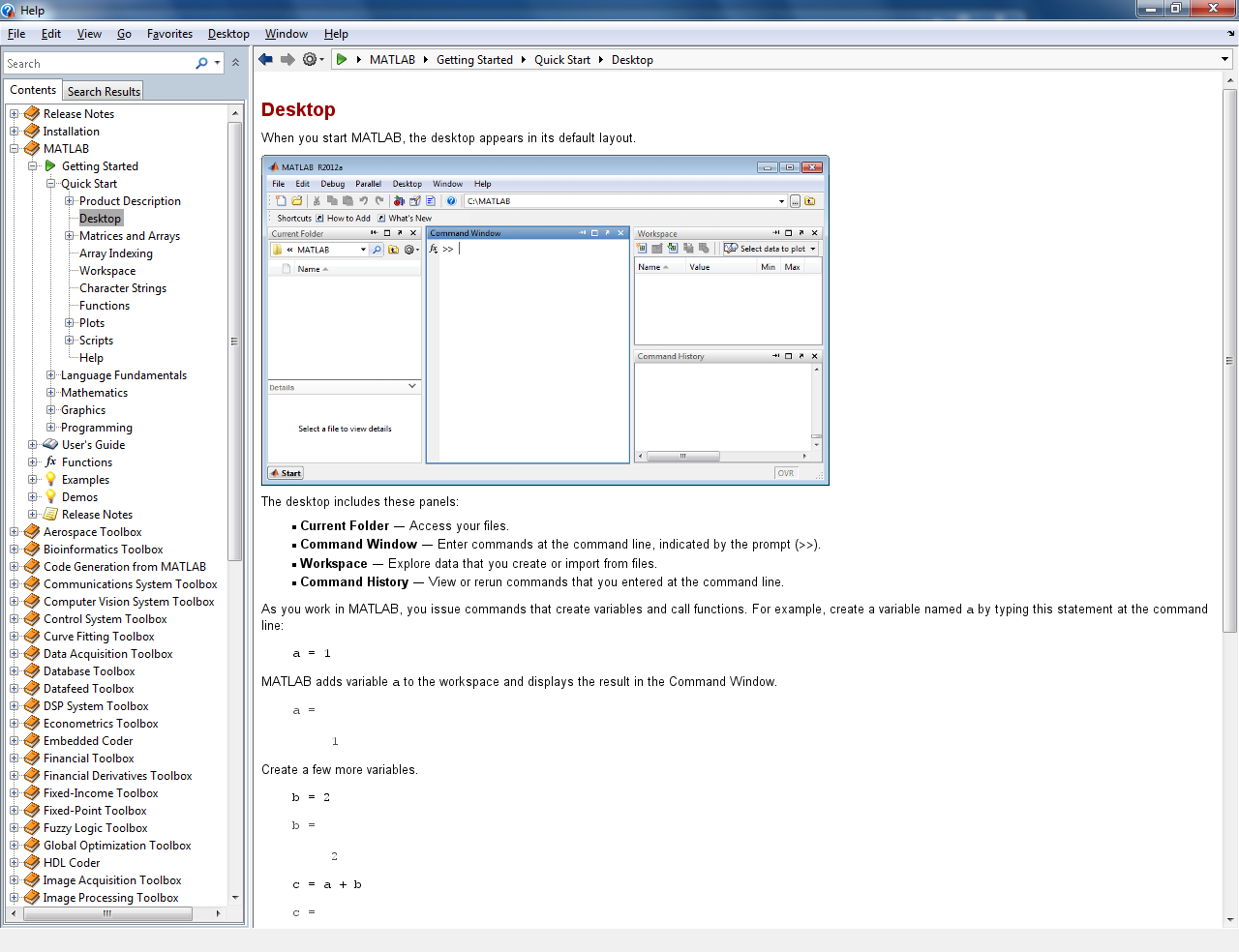1239x952 pixels.
Task: Click the undock arrow beside the menu bar
Action: 1230,34
